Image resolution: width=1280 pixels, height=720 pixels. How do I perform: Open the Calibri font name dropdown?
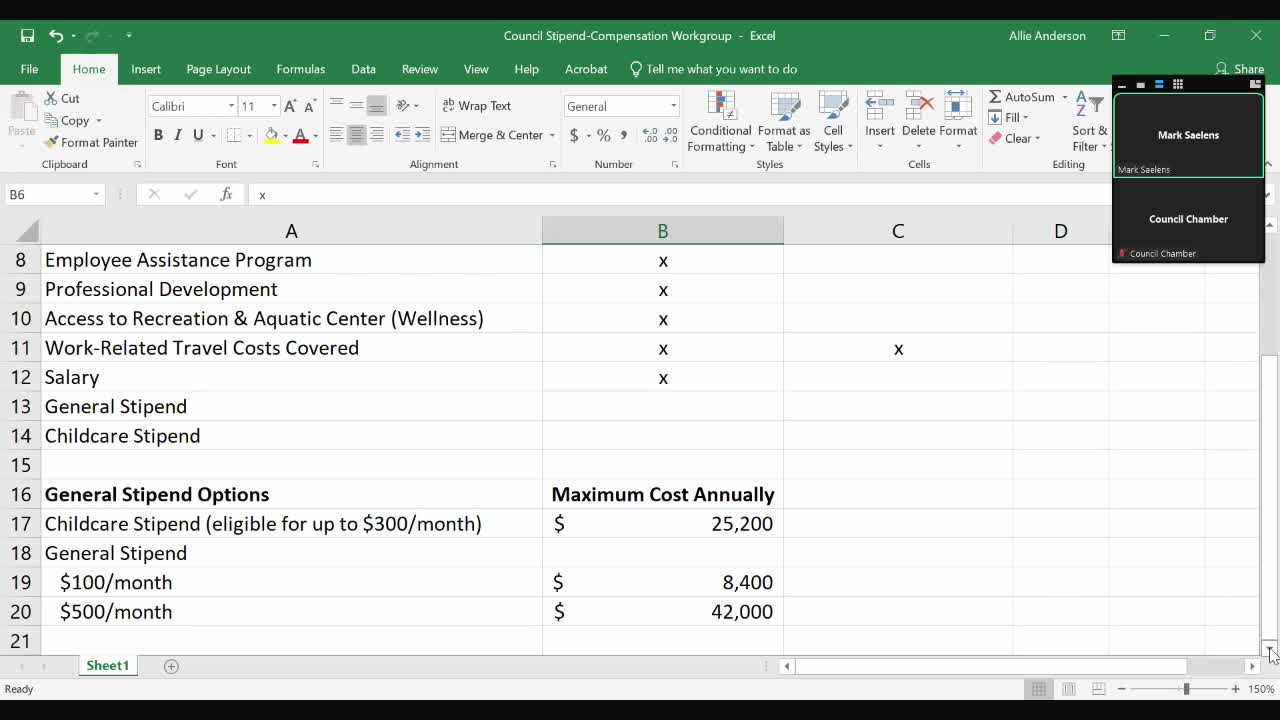point(231,106)
